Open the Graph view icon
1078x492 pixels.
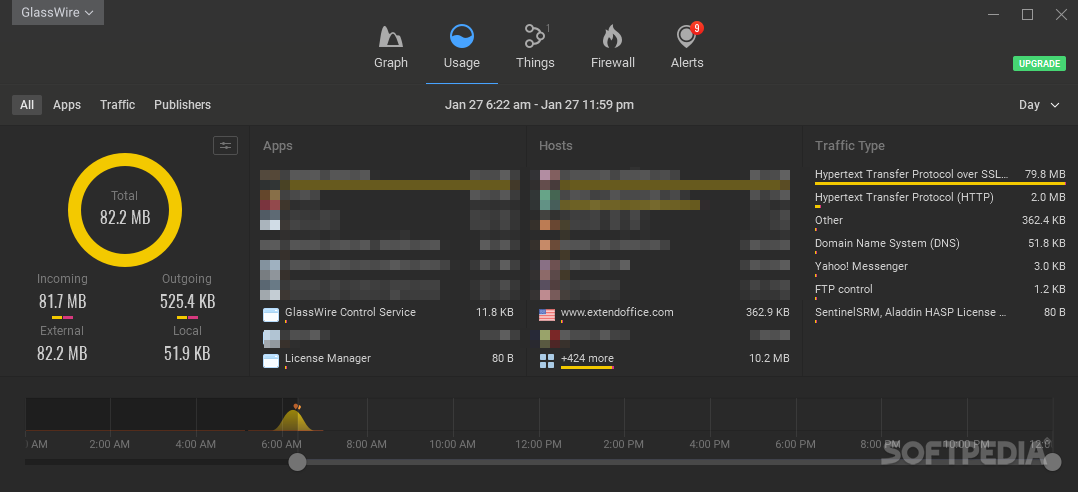[x=390, y=36]
